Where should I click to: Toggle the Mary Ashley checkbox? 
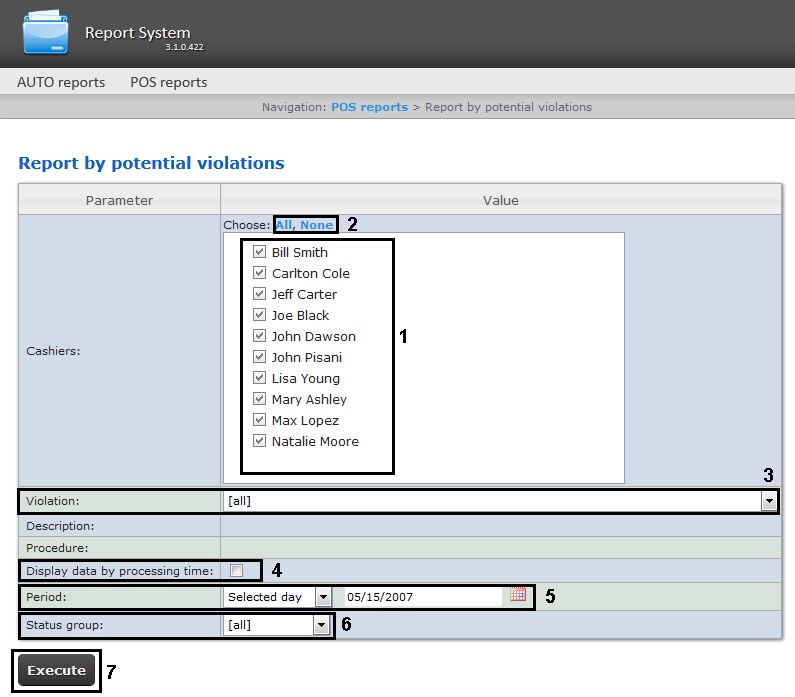pos(259,399)
